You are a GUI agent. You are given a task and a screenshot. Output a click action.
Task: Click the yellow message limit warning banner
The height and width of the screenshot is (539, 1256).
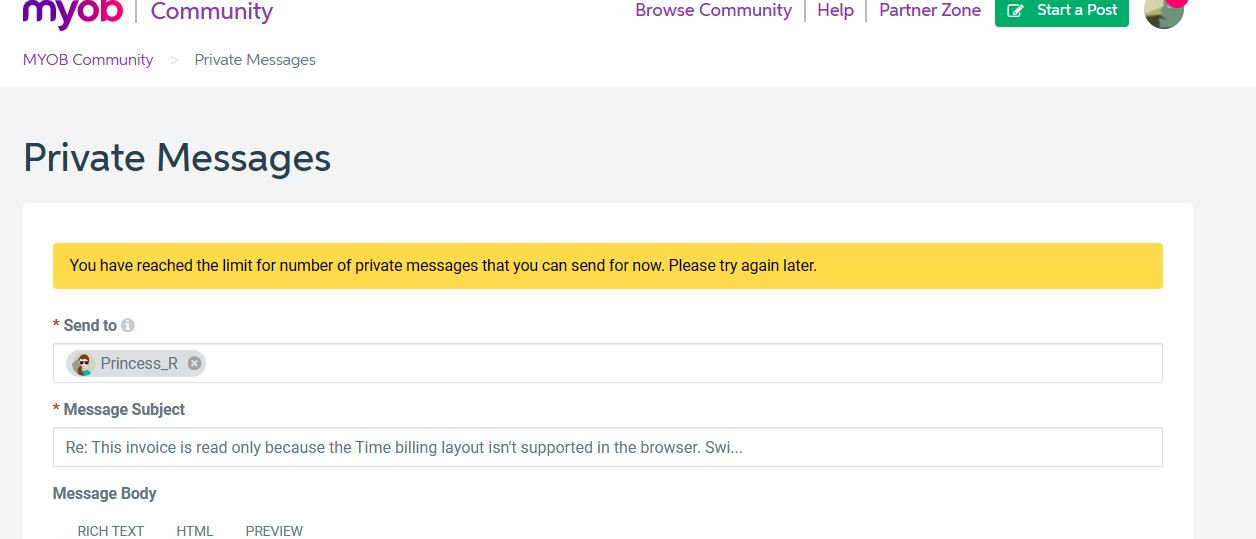[x=607, y=266]
